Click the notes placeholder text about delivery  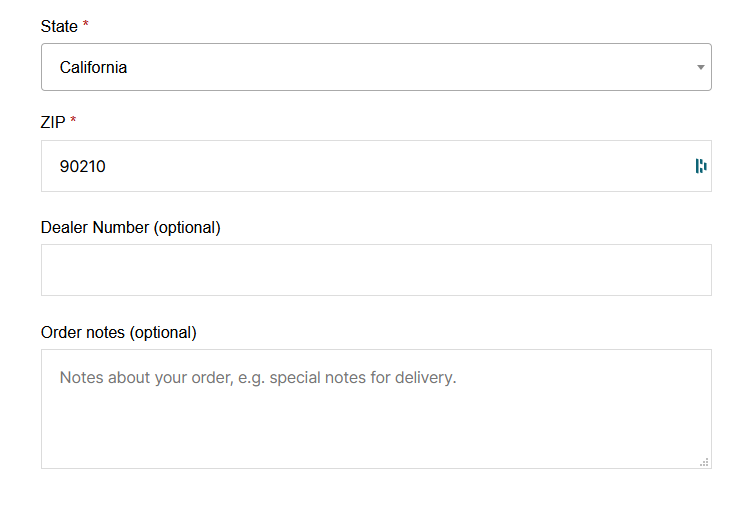pyautogui.click(x=257, y=378)
